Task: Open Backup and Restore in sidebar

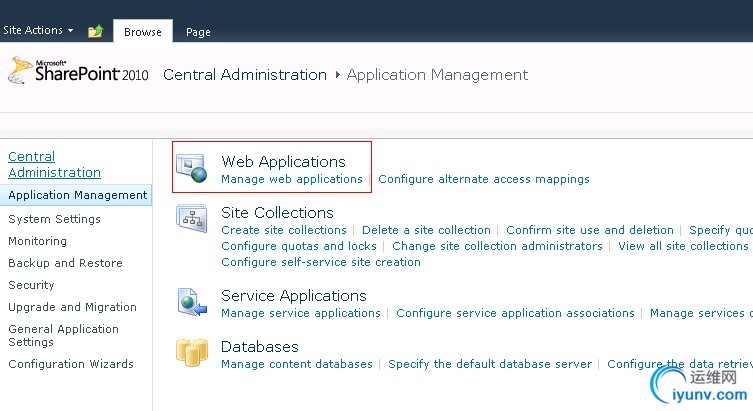Action: [65, 263]
